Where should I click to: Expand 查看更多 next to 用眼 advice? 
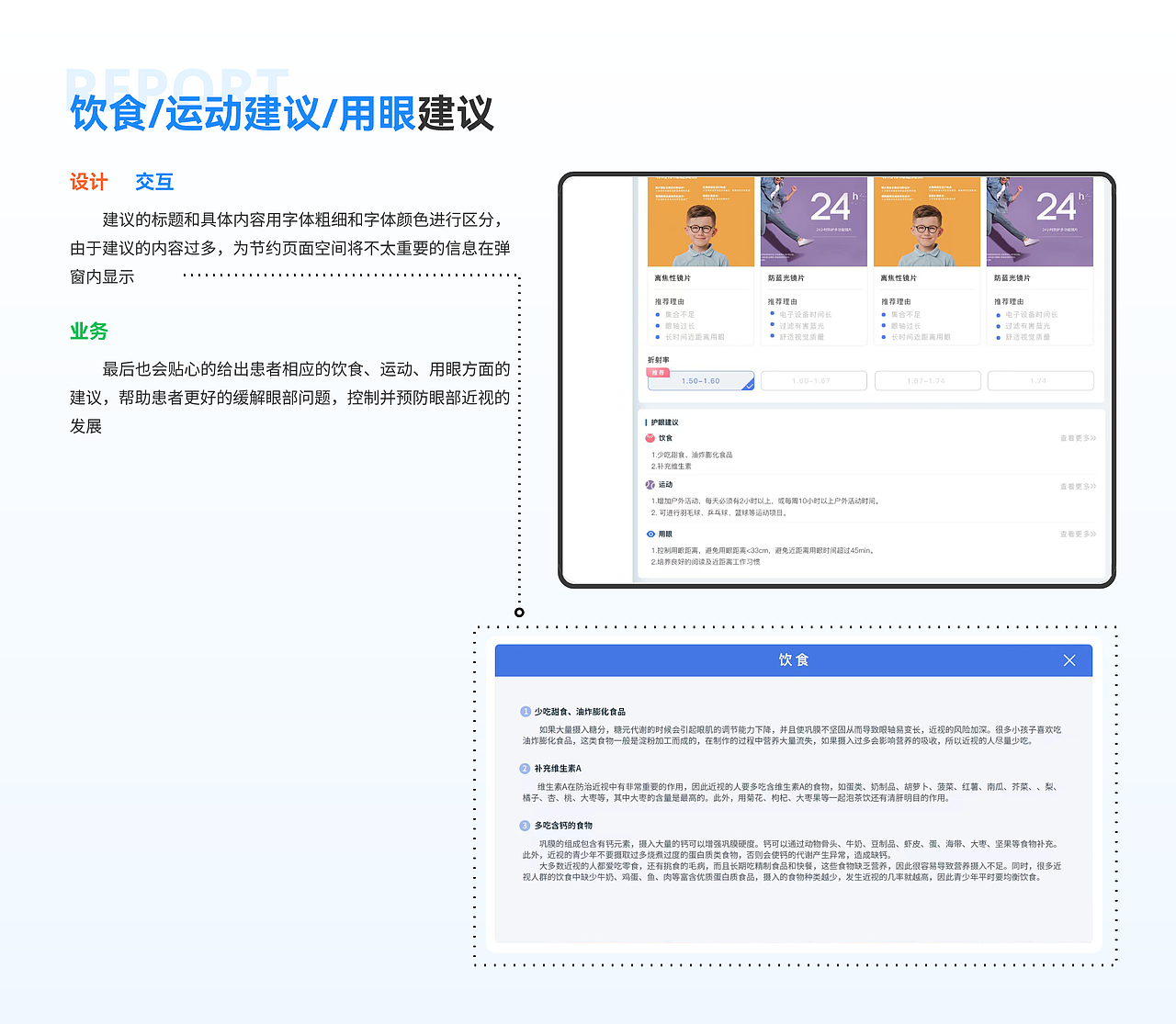(x=1076, y=534)
